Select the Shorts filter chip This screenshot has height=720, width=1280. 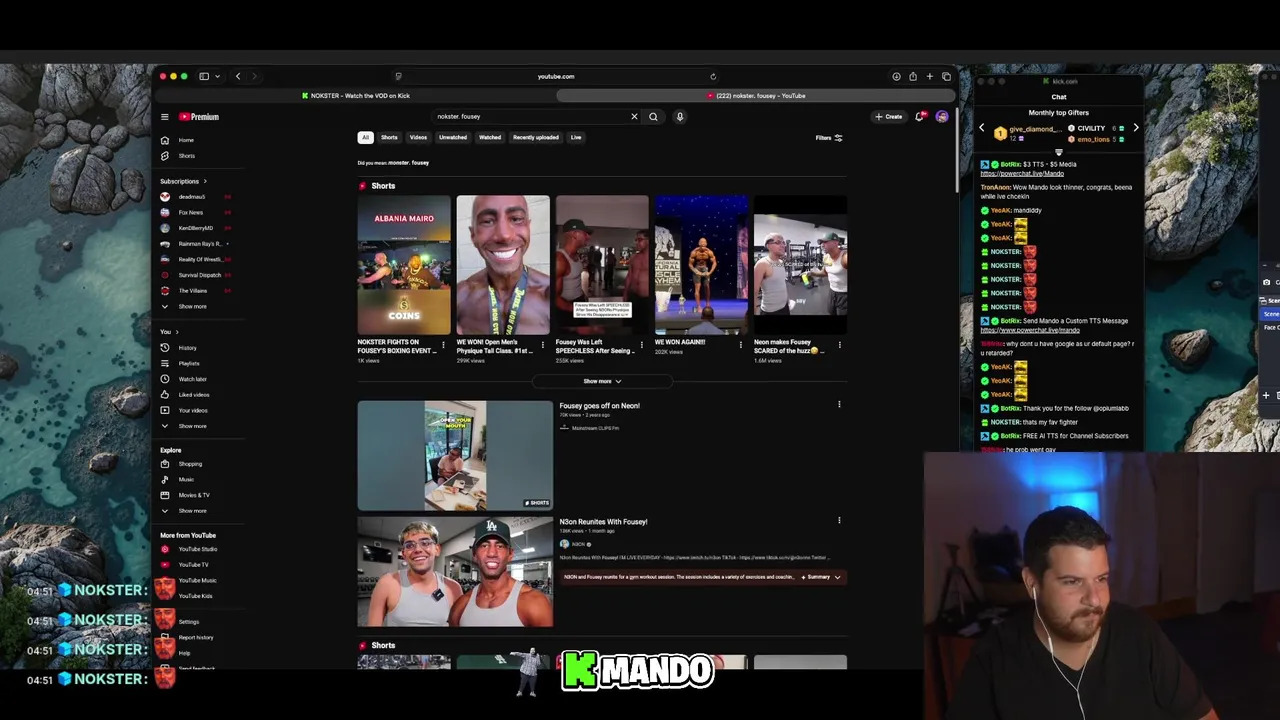click(x=389, y=138)
